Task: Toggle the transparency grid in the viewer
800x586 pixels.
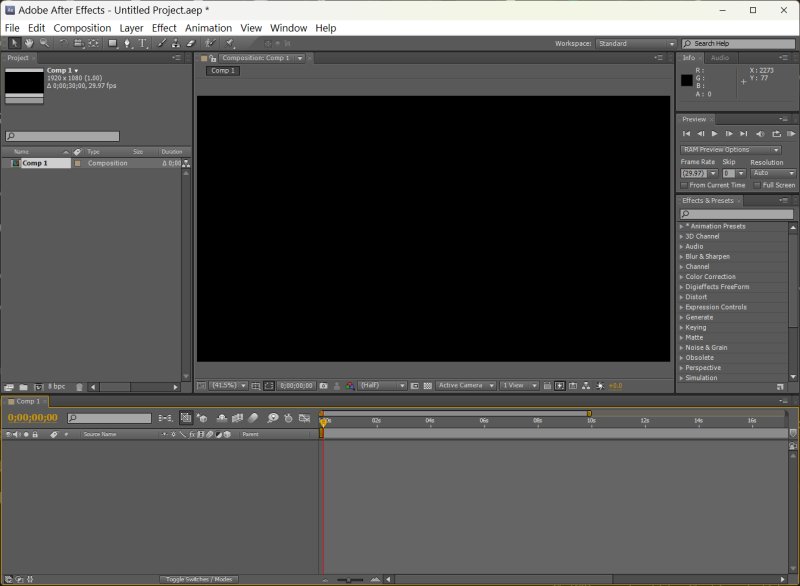Action: tap(427, 385)
